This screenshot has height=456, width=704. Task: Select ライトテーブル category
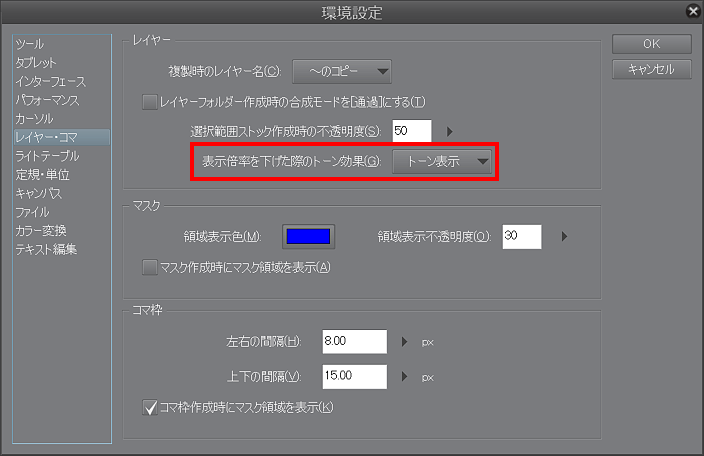tap(47, 156)
